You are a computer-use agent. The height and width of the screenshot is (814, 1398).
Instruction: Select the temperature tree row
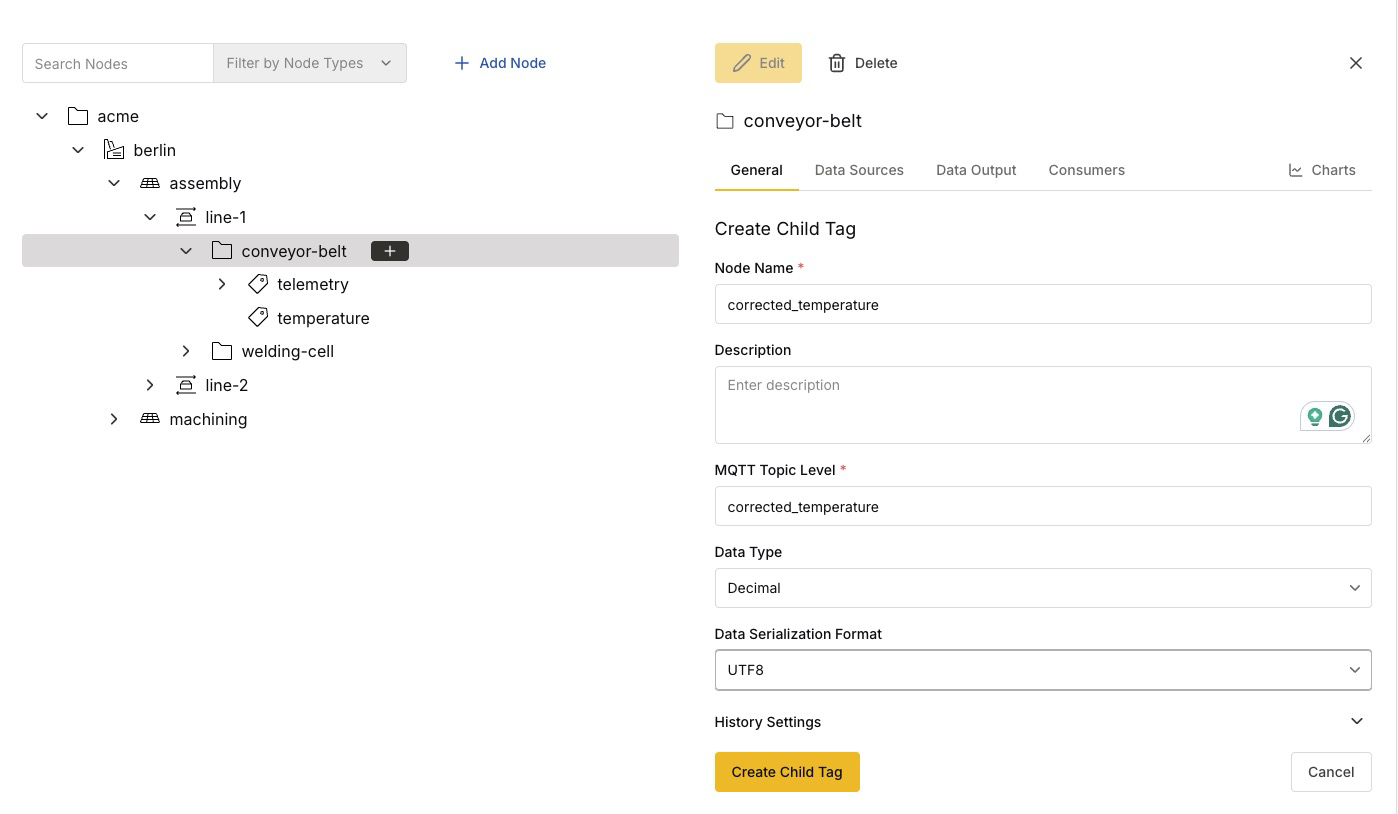coord(350,318)
